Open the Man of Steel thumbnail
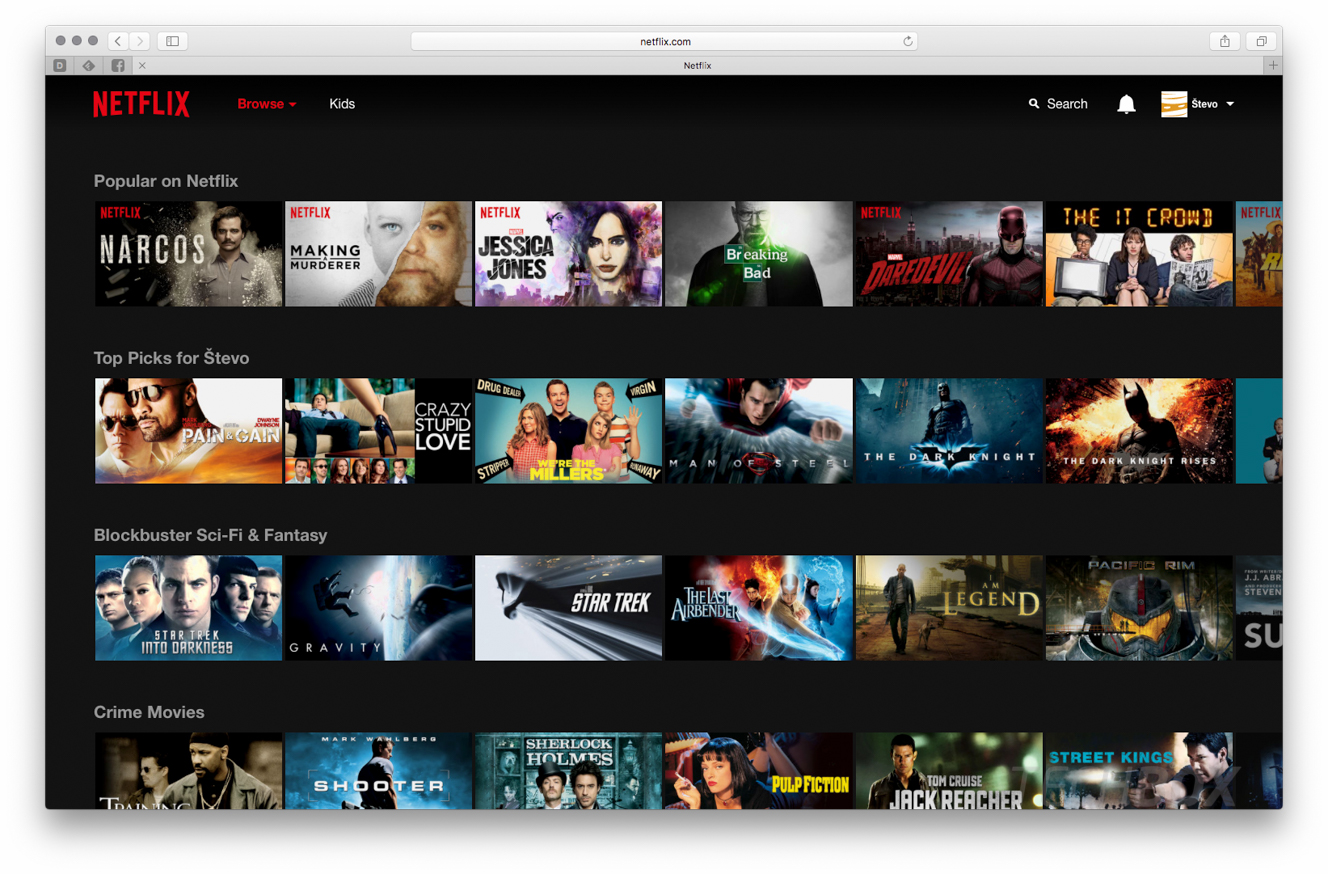Image resolution: width=1328 pixels, height=874 pixels. (x=759, y=431)
